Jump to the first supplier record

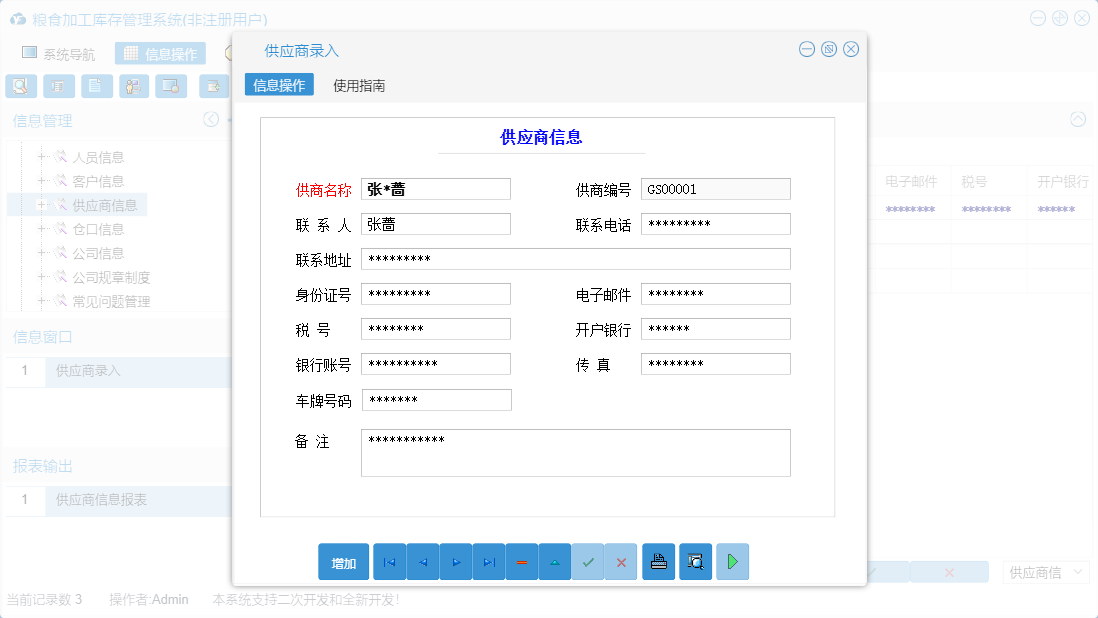pos(389,561)
